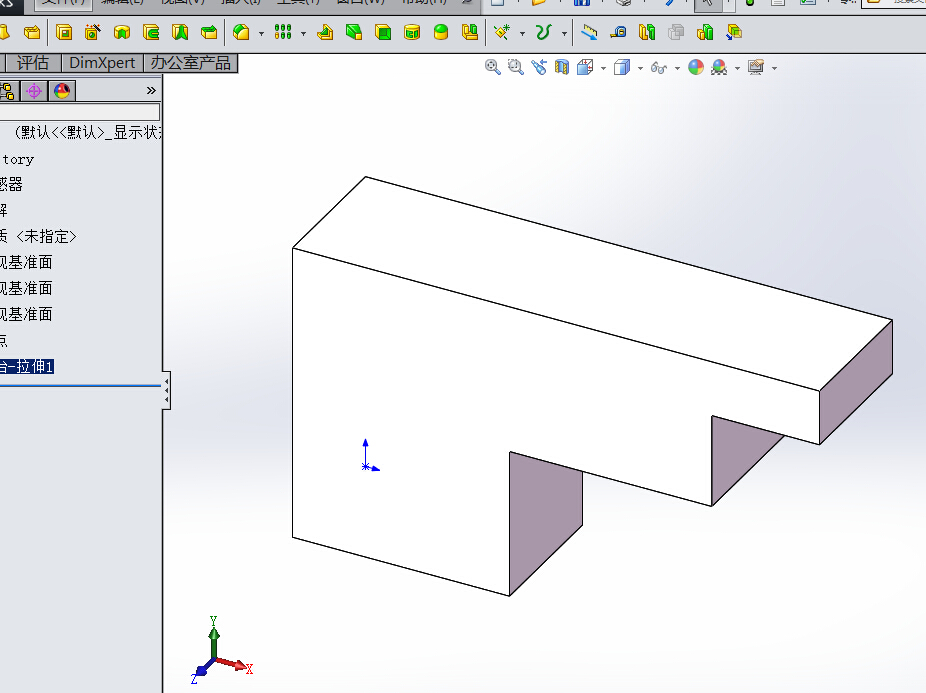
Task: Open the ConfigurationManager panel tab
Action: click(x=7, y=90)
